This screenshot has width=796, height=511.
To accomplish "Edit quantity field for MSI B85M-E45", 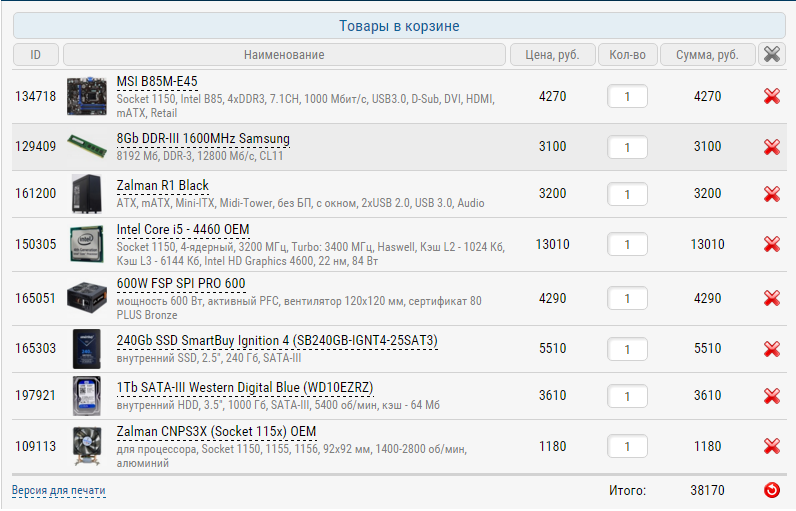I will (627, 96).
